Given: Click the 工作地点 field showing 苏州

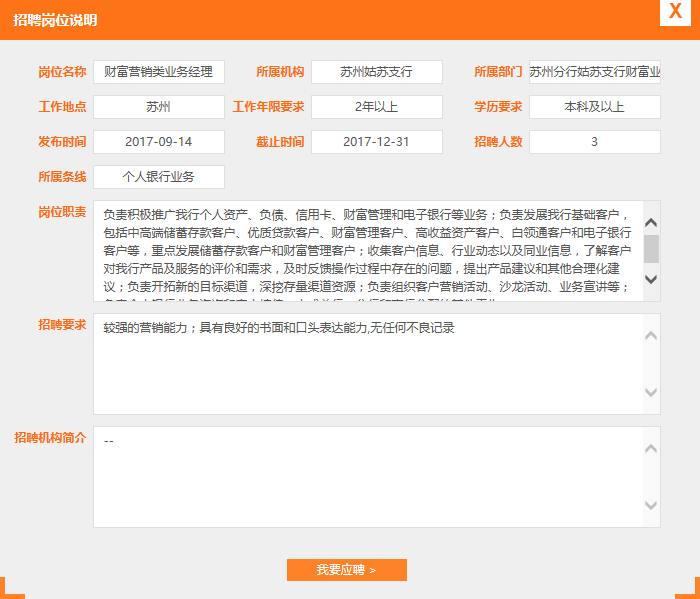Looking at the screenshot, I should [159, 107].
